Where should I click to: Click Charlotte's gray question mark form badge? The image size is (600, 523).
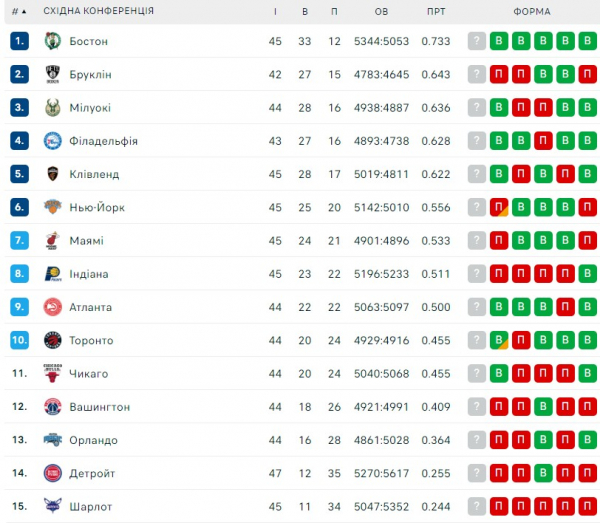pyautogui.click(x=477, y=506)
